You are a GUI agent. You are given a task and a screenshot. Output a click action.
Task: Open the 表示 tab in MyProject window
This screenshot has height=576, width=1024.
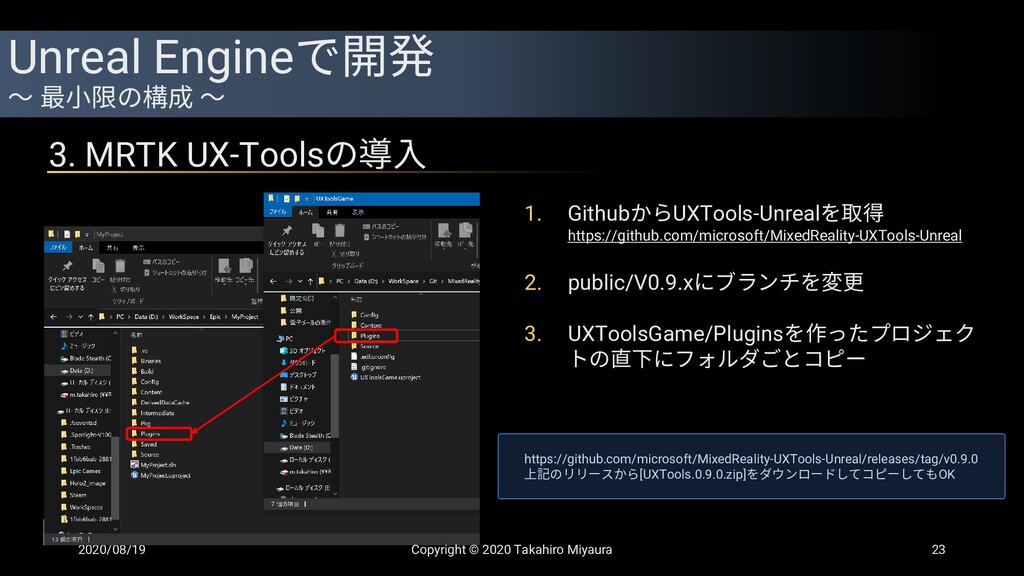click(x=138, y=248)
